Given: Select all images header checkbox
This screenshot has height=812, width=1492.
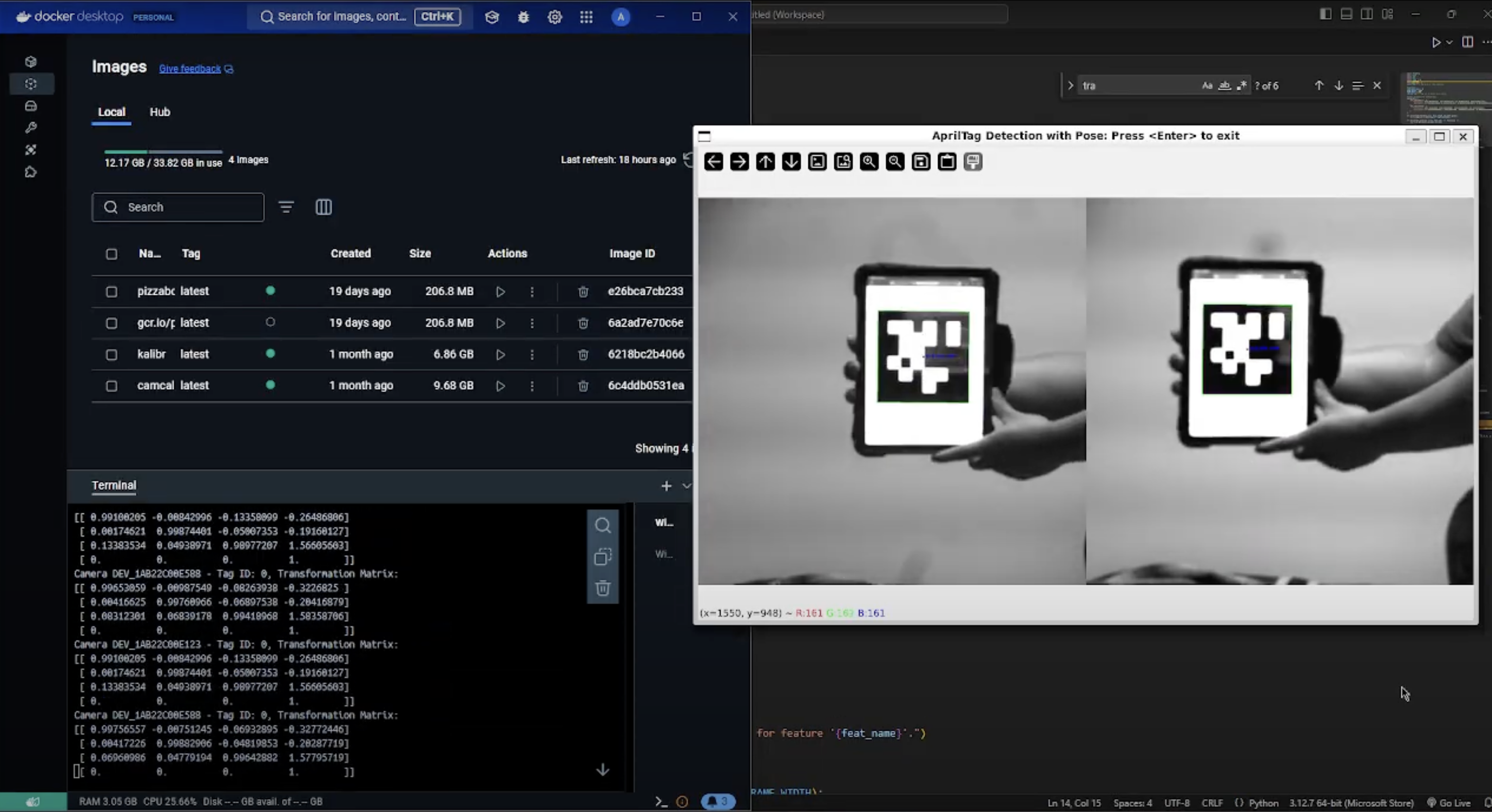Looking at the screenshot, I should (x=111, y=254).
